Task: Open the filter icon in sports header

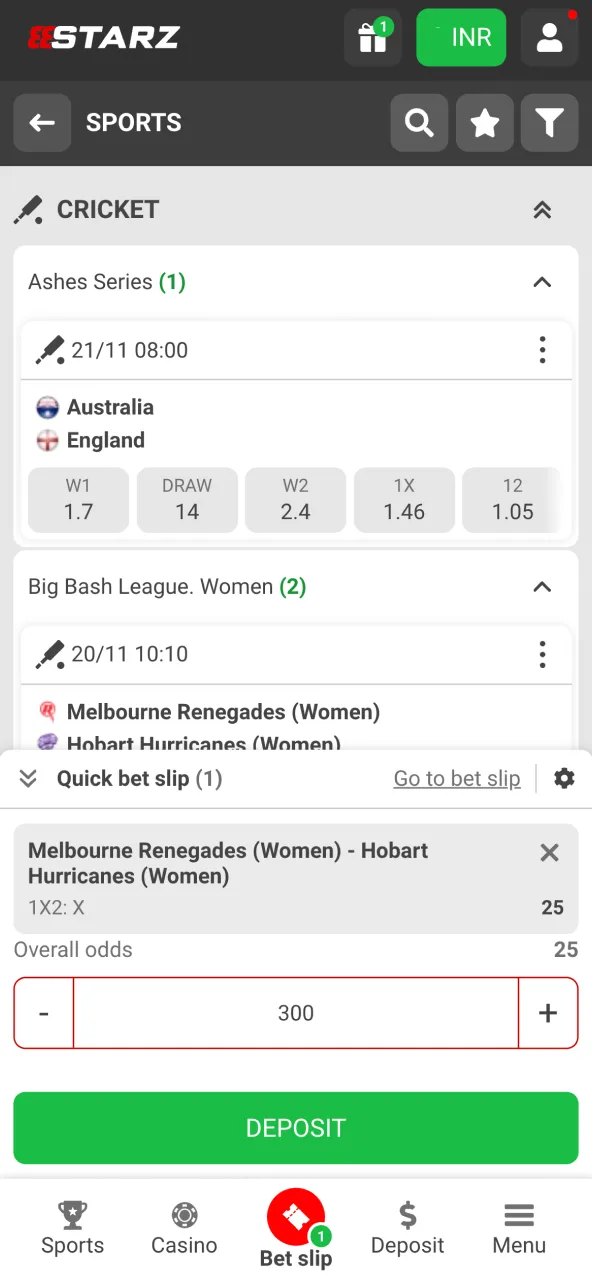Action: (549, 123)
